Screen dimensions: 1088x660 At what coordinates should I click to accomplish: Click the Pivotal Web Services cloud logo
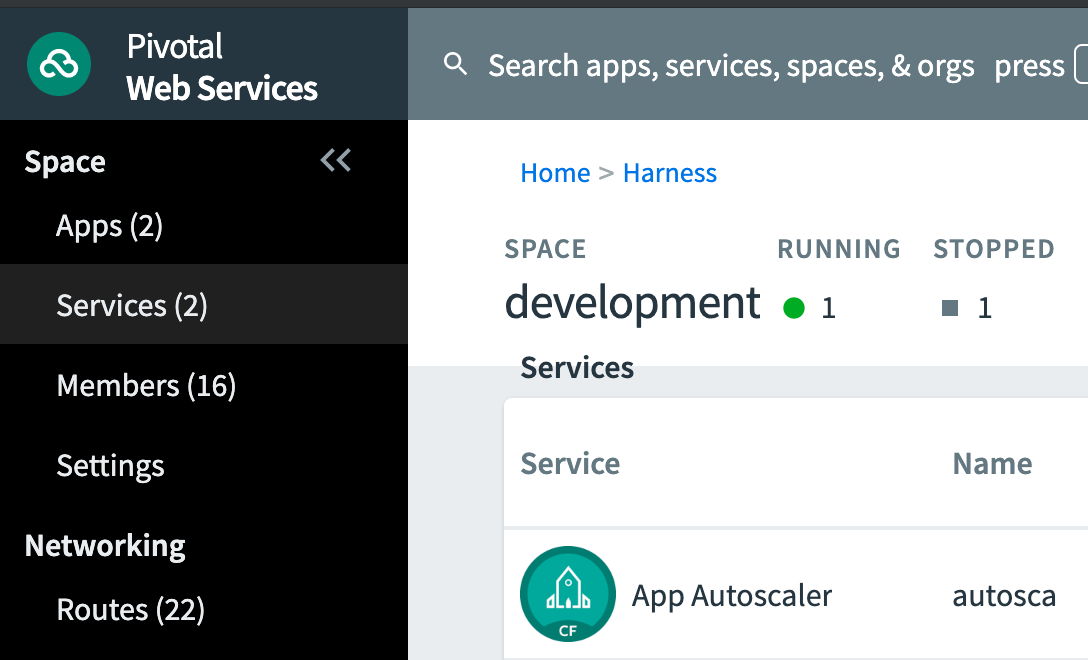59,65
